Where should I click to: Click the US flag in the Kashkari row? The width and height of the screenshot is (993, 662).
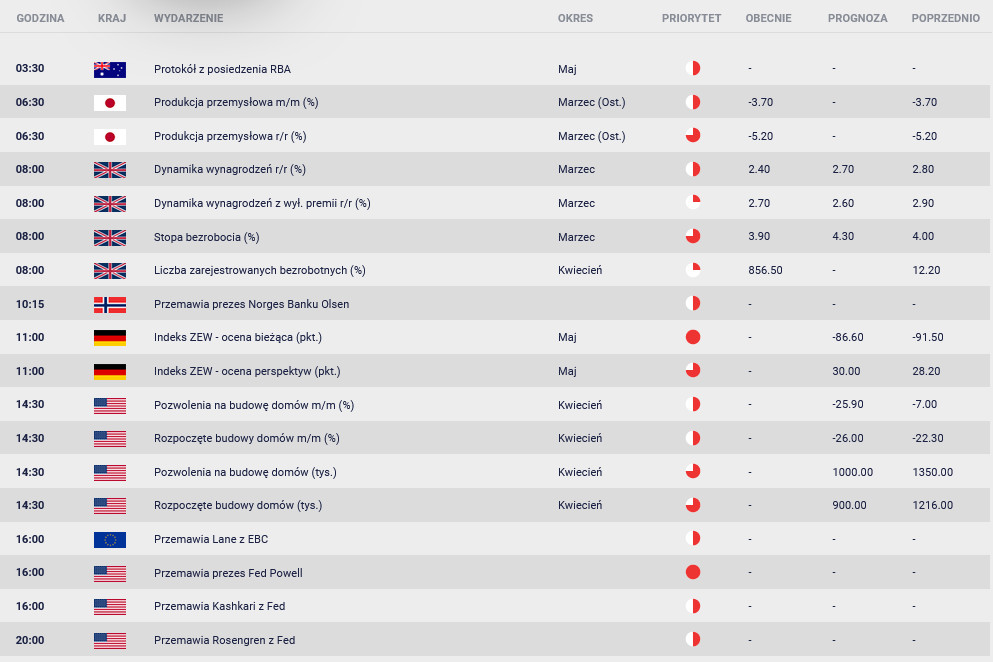[x=110, y=607]
